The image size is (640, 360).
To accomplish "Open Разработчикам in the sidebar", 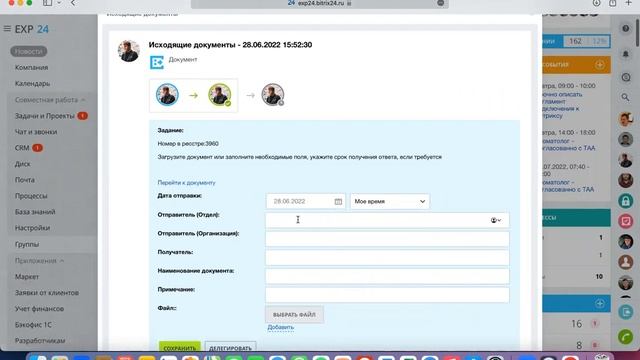I will tap(40, 340).
